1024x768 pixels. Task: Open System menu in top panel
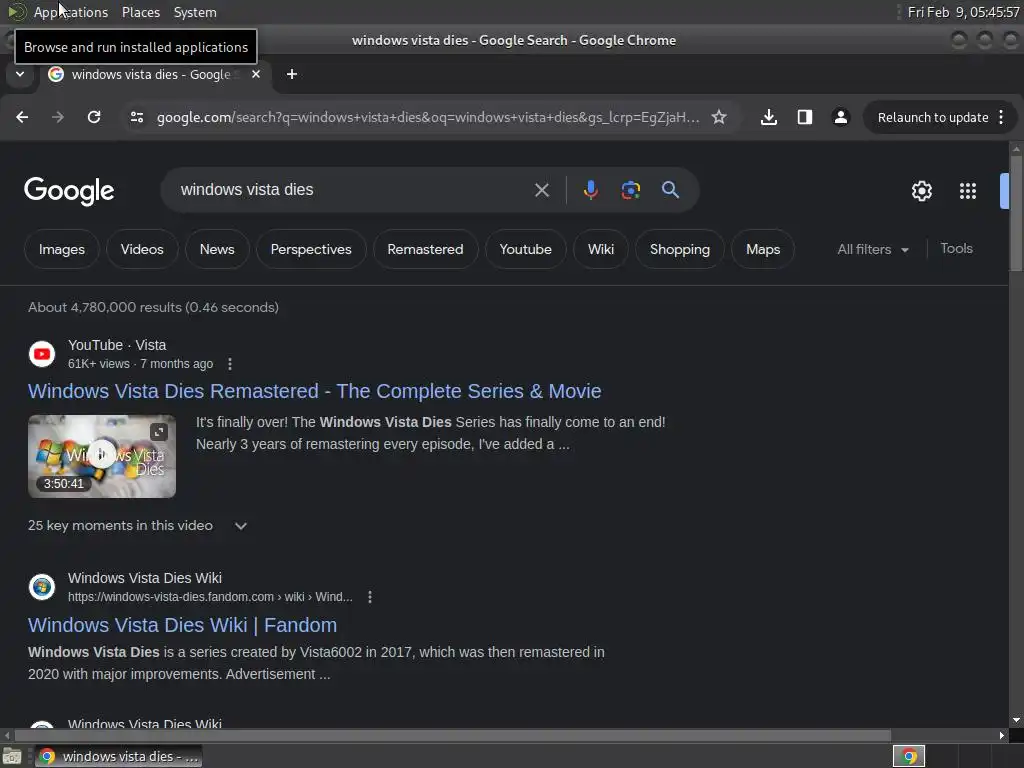coord(195,12)
